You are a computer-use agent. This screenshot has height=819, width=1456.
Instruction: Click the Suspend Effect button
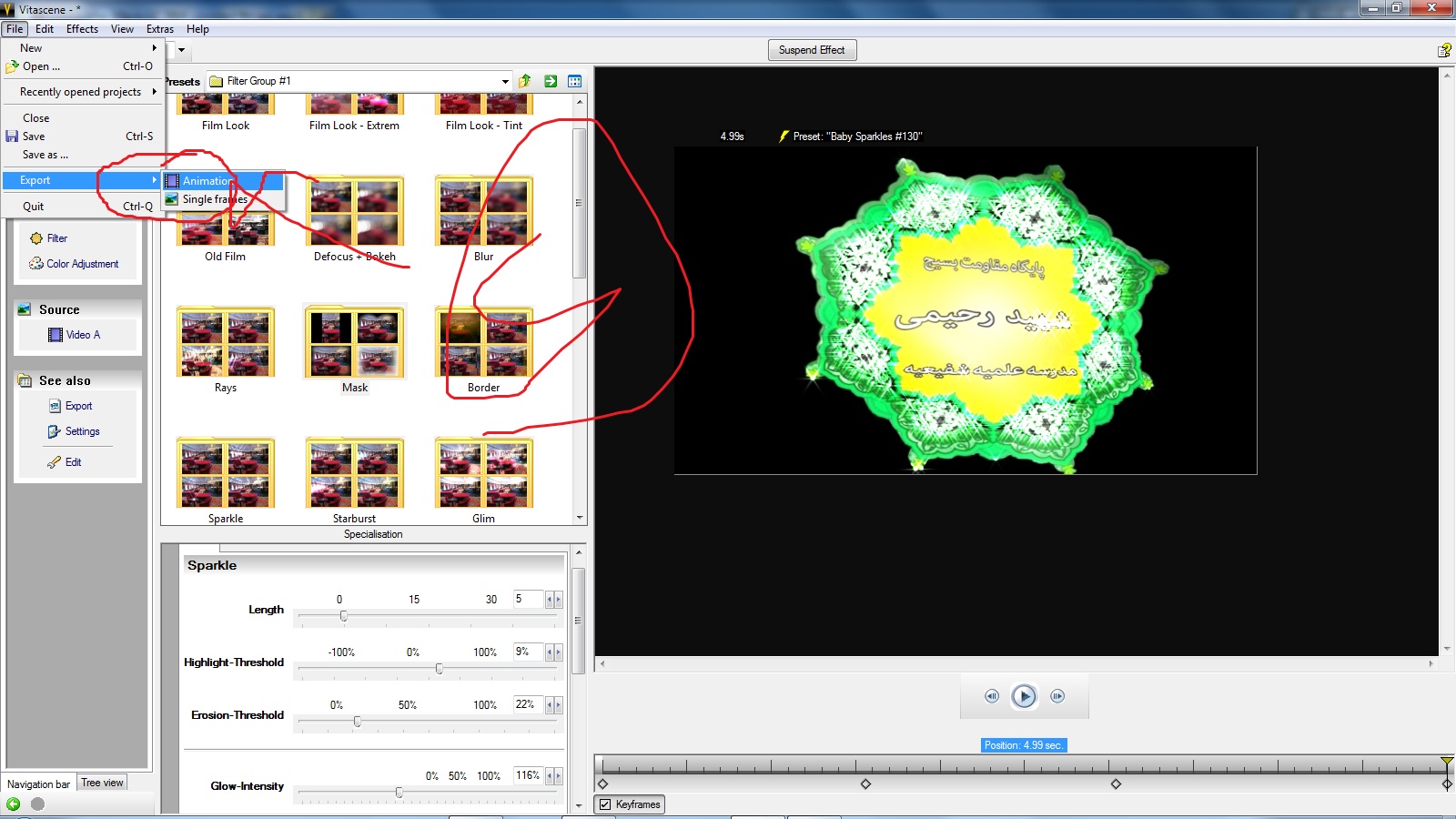coord(812,50)
